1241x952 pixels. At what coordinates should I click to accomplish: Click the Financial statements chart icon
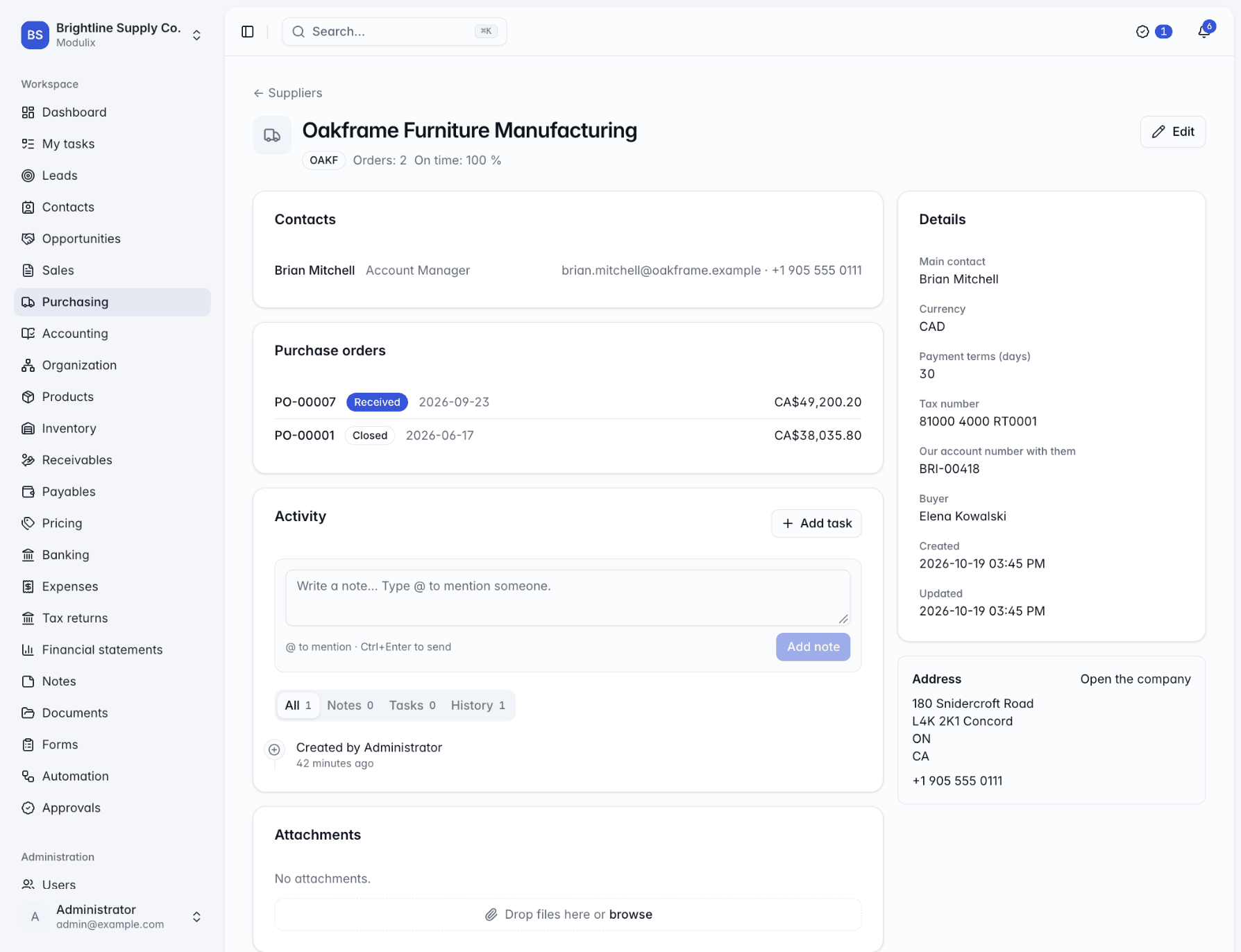28,649
